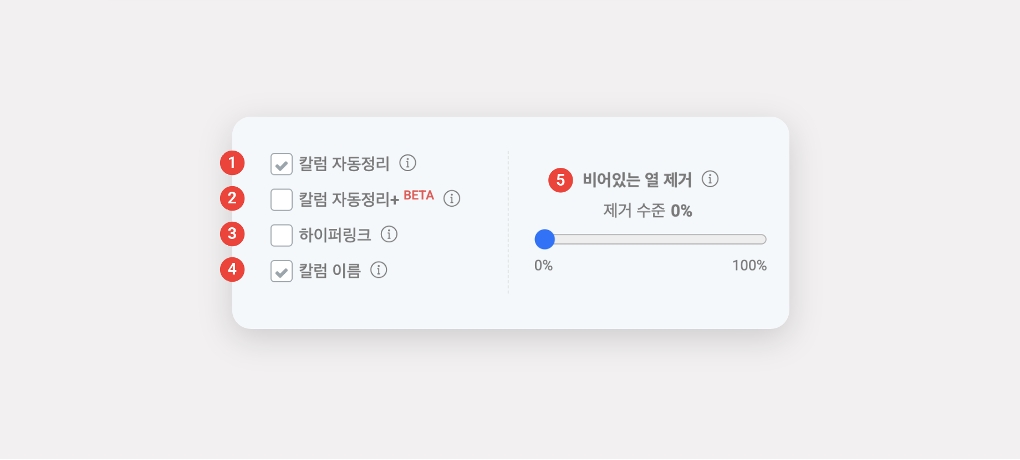
Task: Click info icon next to 칼럼 자동정리
Action: coord(408,163)
